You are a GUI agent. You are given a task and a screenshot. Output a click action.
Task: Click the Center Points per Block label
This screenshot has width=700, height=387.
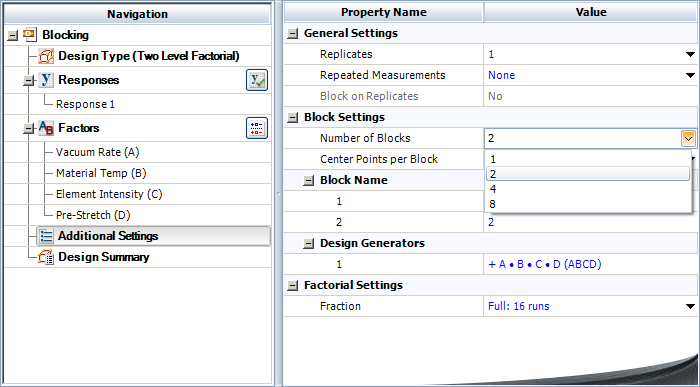(379, 159)
